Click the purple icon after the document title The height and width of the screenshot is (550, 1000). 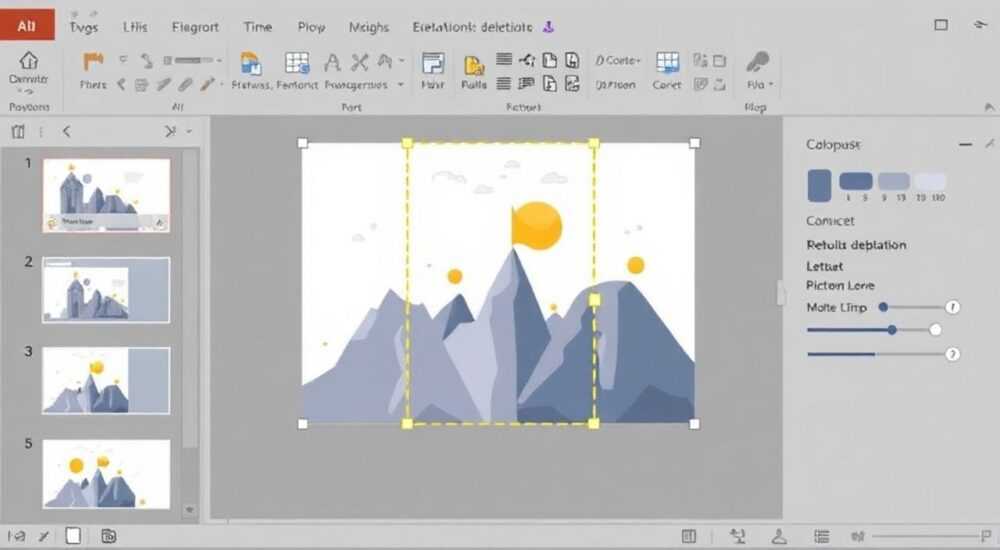548,27
